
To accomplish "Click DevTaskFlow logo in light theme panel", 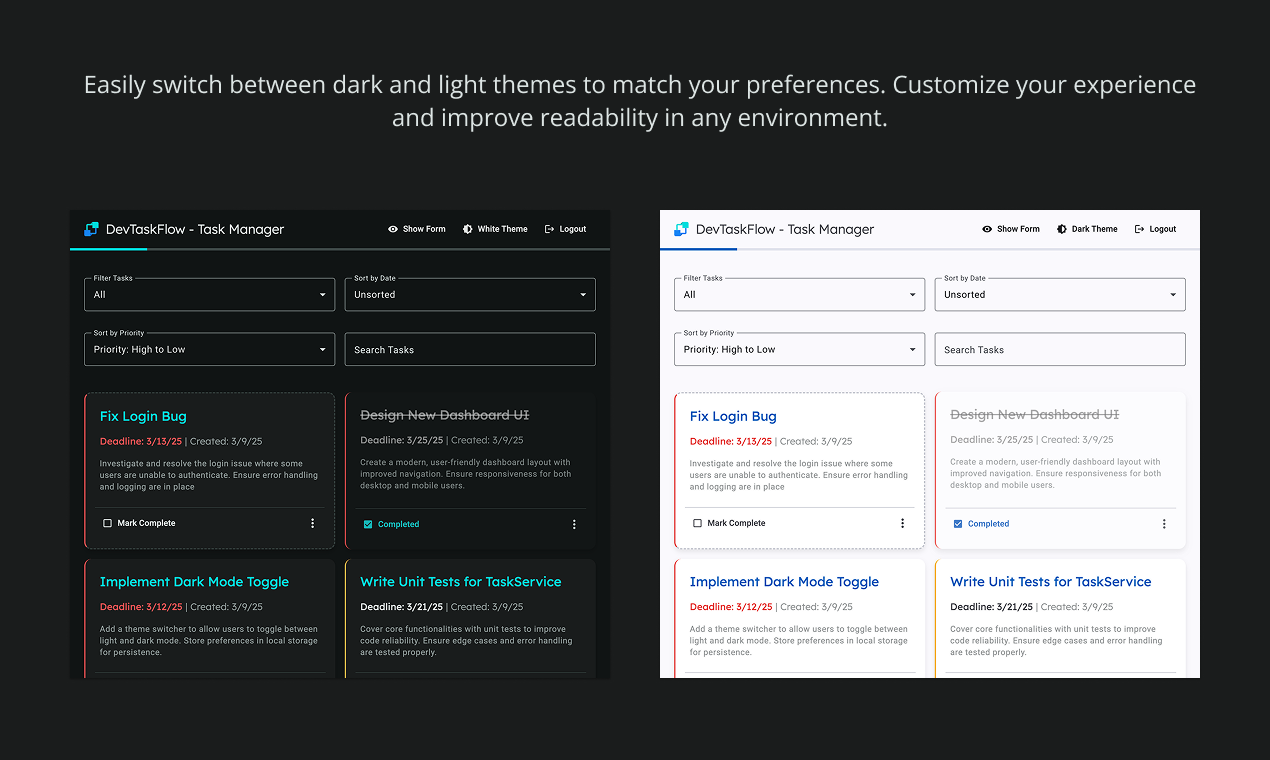I will pos(682,229).
